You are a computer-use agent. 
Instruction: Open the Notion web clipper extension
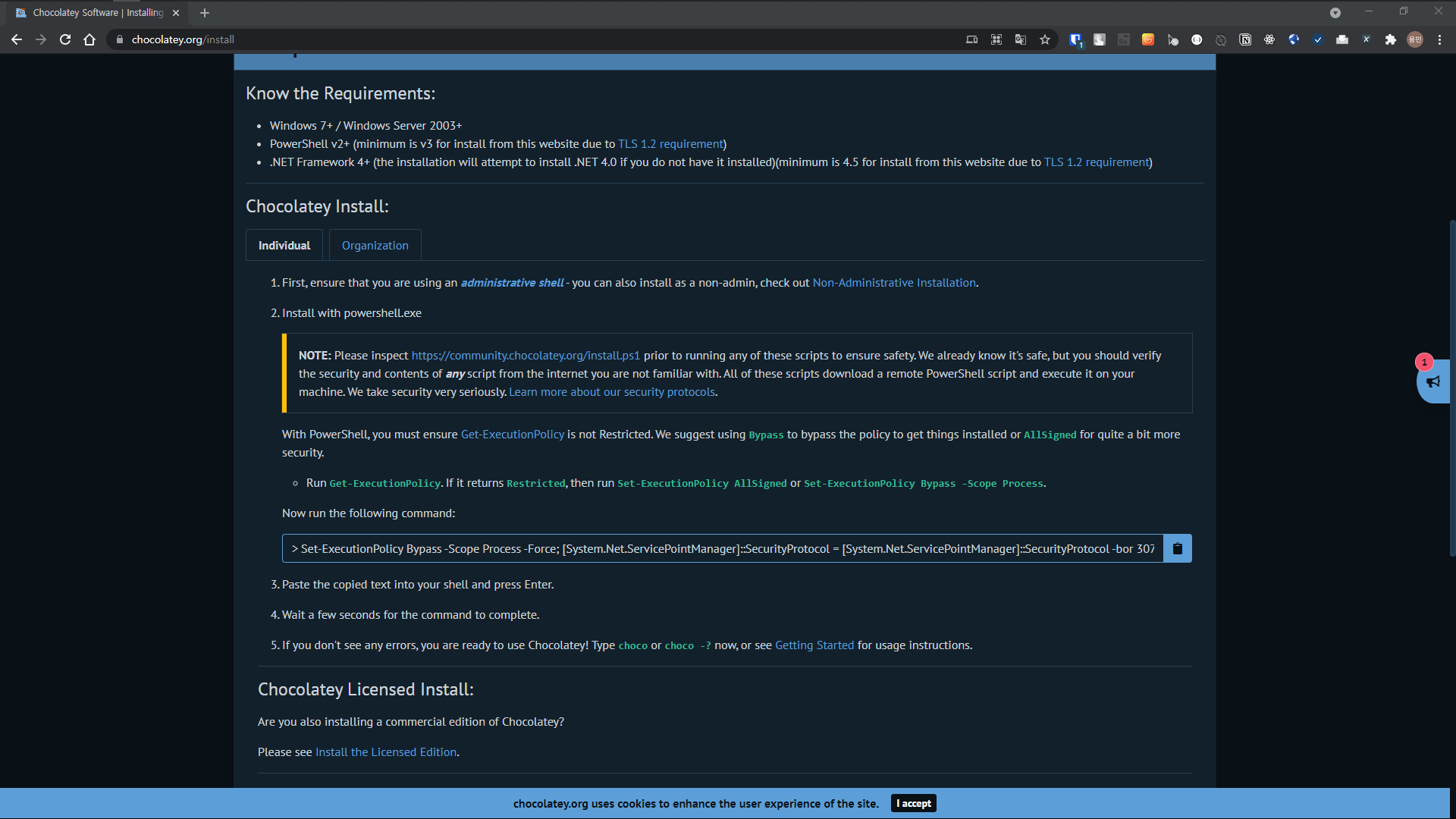(x=1245, y=39)
